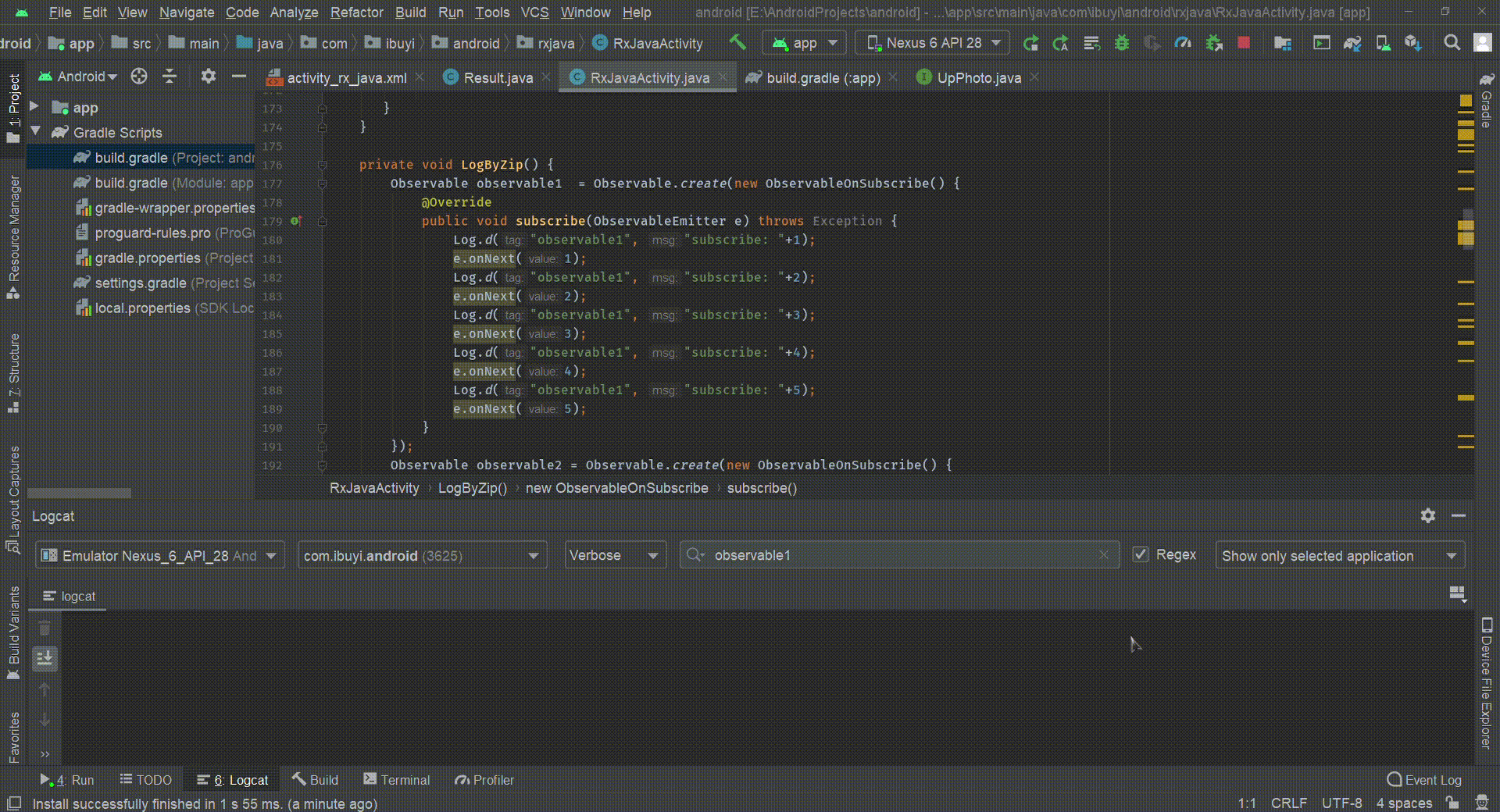Clear the logcat search field with X

point(1103,555)
